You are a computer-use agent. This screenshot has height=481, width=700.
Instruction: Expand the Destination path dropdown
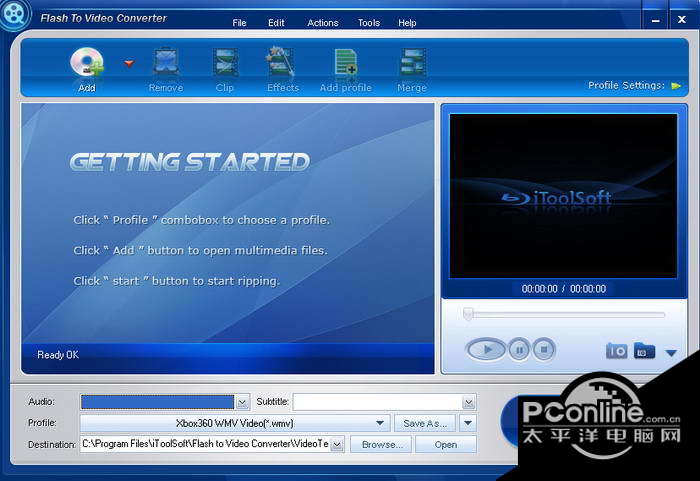(x=338, y=444)
